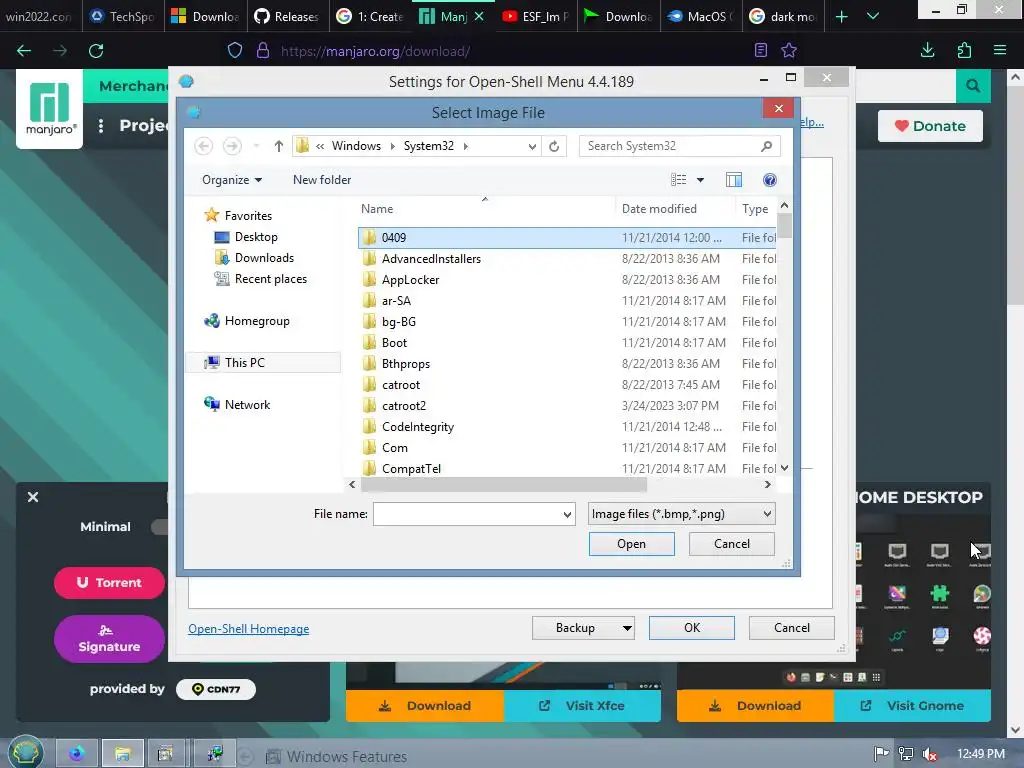
Task: Show the preview pane icon
Action: (x=734, y=180)
